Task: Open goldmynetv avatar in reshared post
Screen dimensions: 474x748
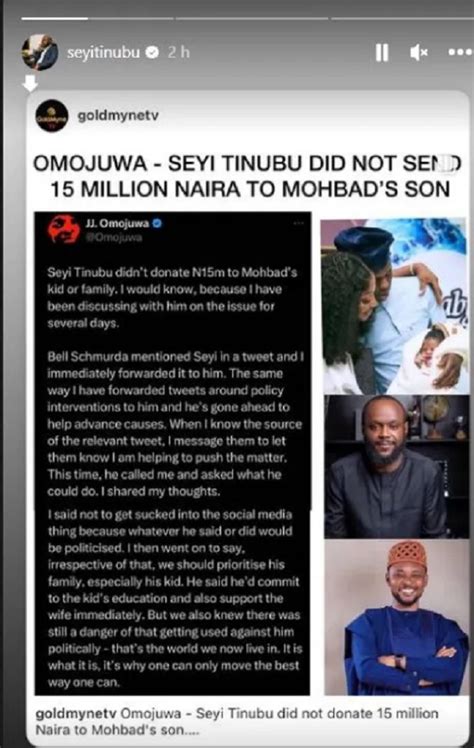Action: pos(52,116)
